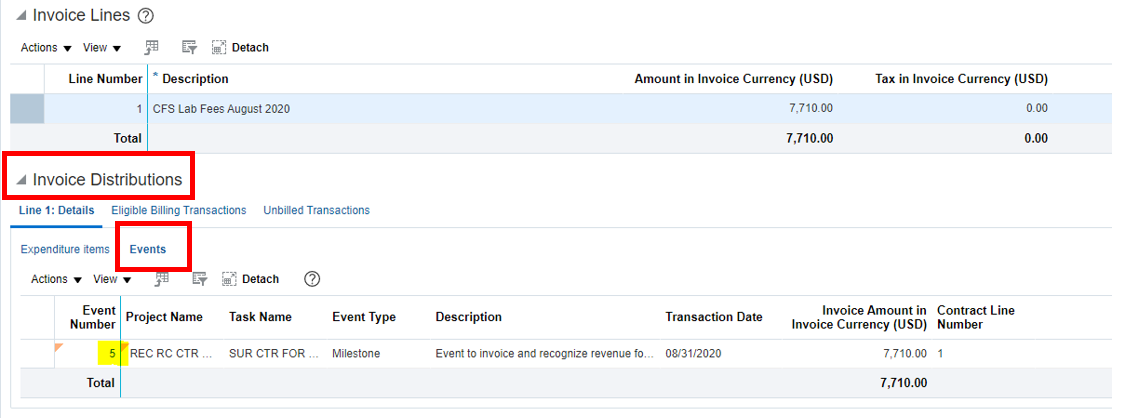Open the Expenditure items sub-tab
Screen dimensions: 1121x418
[65, 249]
